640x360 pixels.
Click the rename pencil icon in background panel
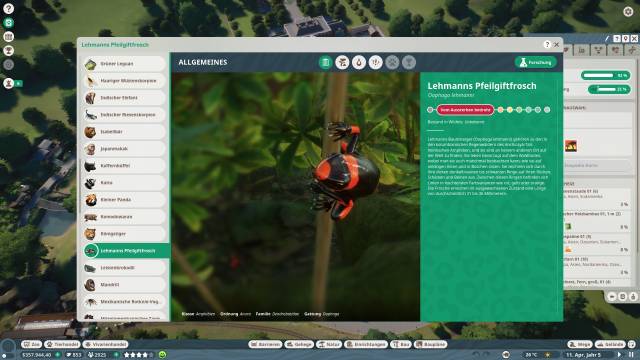click(x=607, y=38)
